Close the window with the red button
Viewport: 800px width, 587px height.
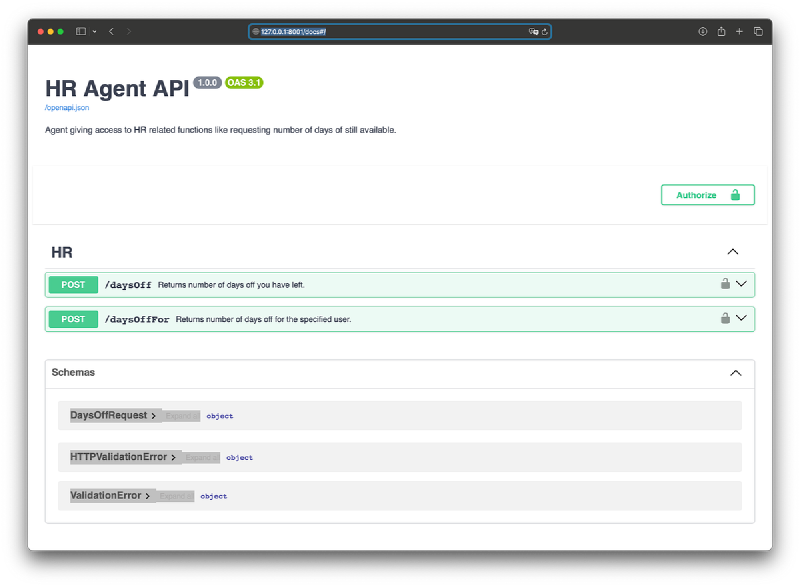click(40, 32)
